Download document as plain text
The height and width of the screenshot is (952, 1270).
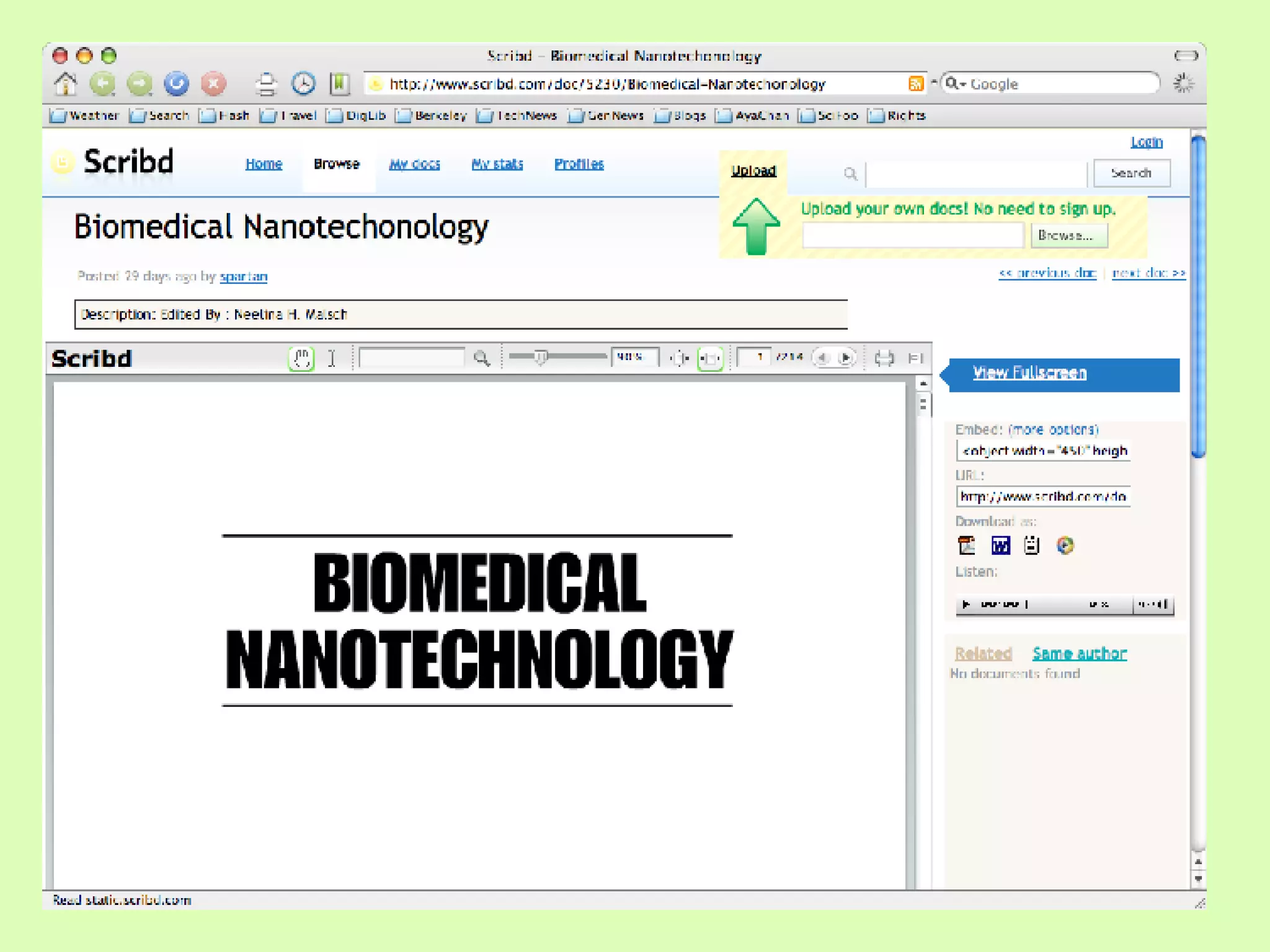(1032, 545)
